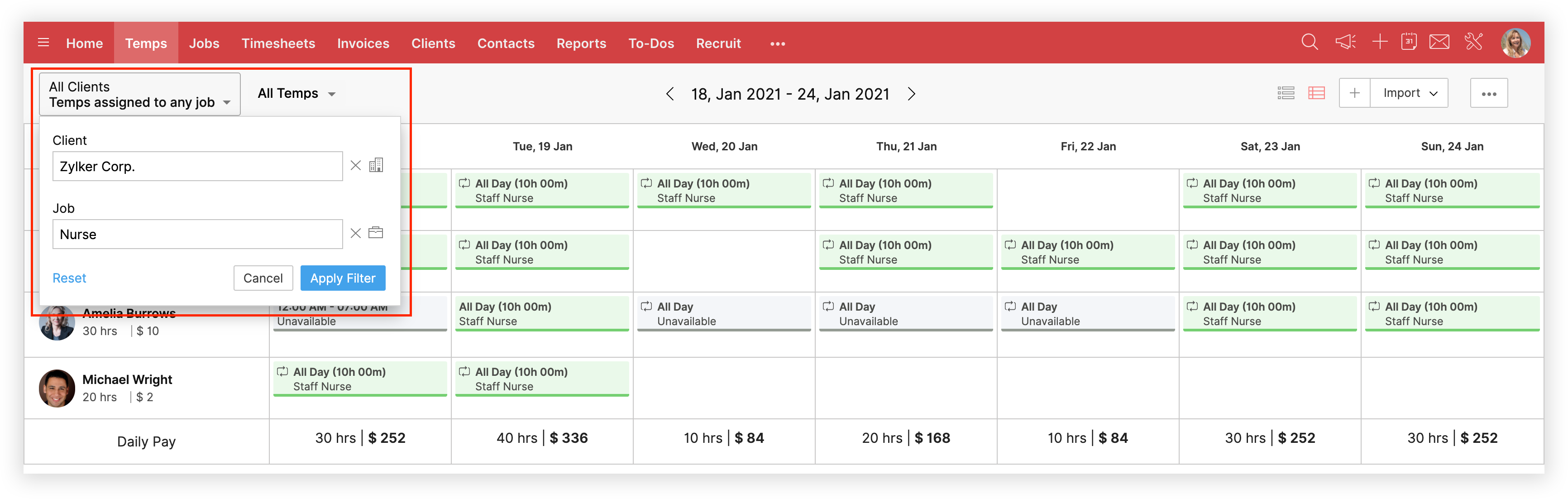Image resolution: width=1568 pixels, height=499 pixels.
Task: Open the job lookup briefcase icon
Action: tap(376, 233)
